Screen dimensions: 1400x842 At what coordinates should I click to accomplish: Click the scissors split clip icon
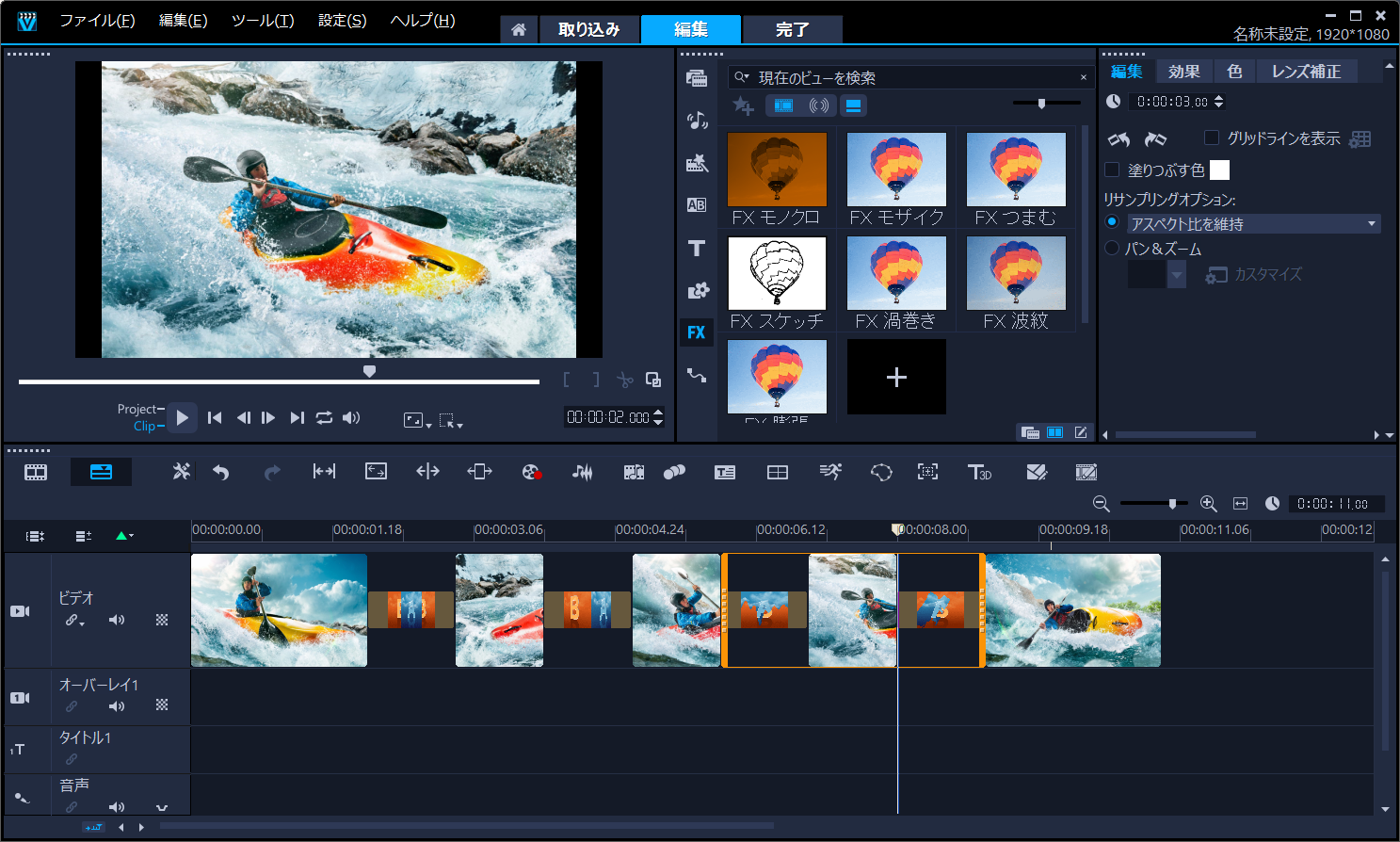point(624,380)
